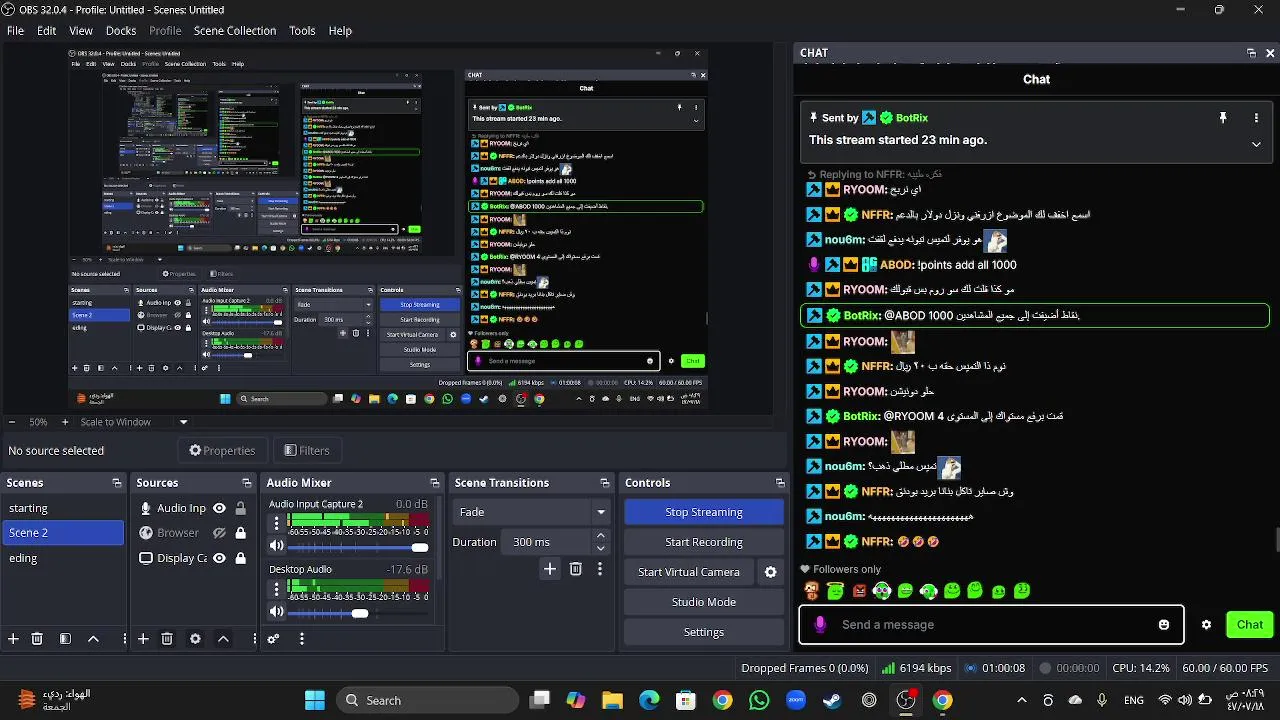Viewport: 1280px width, 720px height.
Task: Increase transition duration with up arrow
Action: pyautogui.click(x=600, y=536)
